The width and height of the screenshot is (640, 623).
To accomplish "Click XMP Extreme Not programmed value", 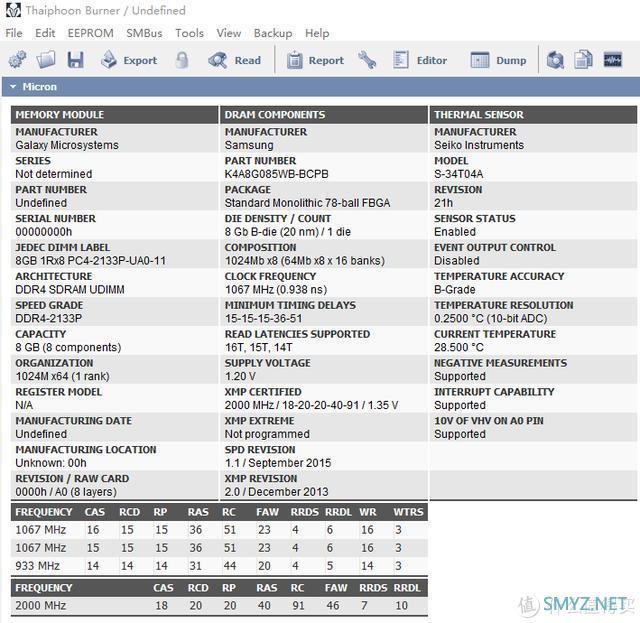I will [x=267, y=434].
